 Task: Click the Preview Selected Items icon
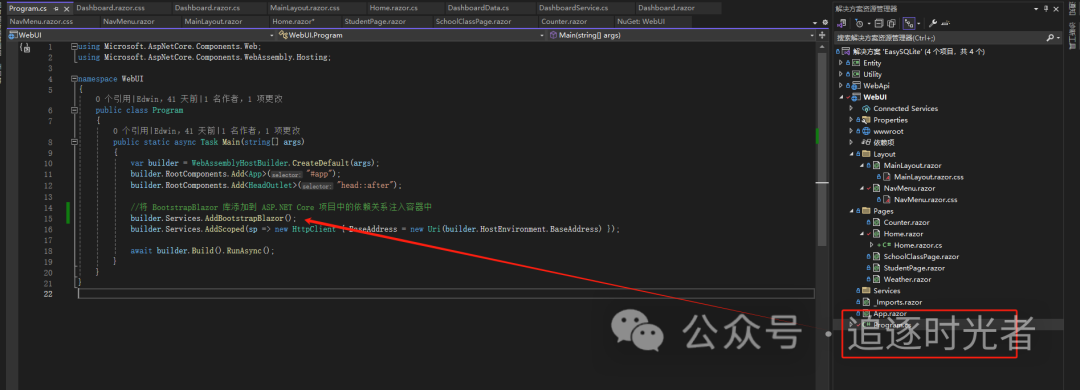[946, 23]
